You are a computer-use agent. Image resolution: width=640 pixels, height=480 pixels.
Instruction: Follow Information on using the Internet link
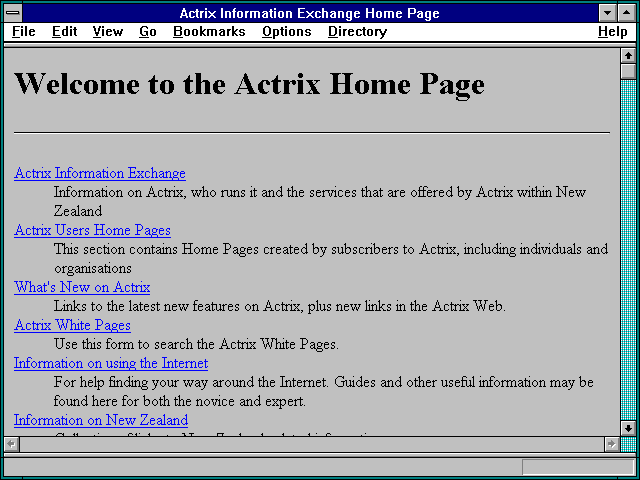tap(111, 363)
